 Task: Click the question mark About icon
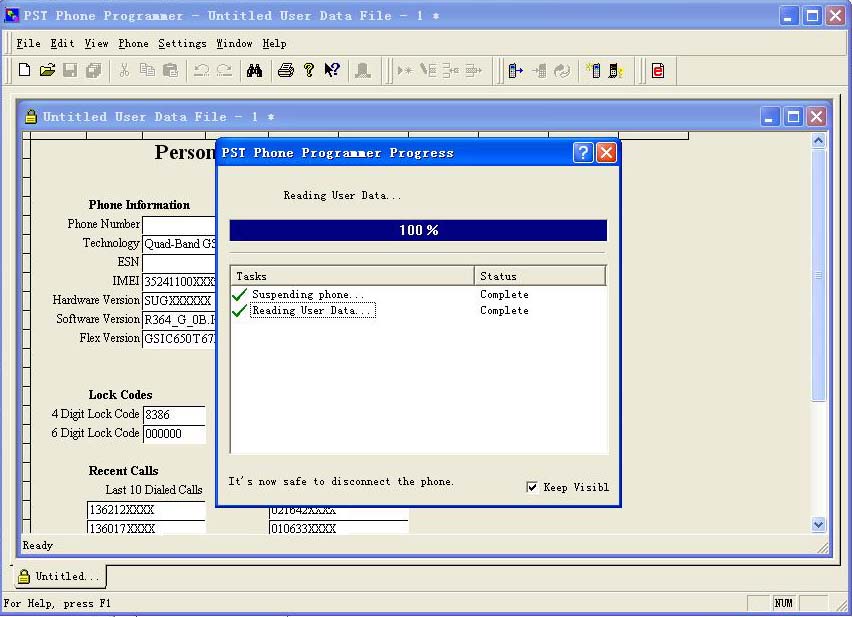(x=309, y=70)
